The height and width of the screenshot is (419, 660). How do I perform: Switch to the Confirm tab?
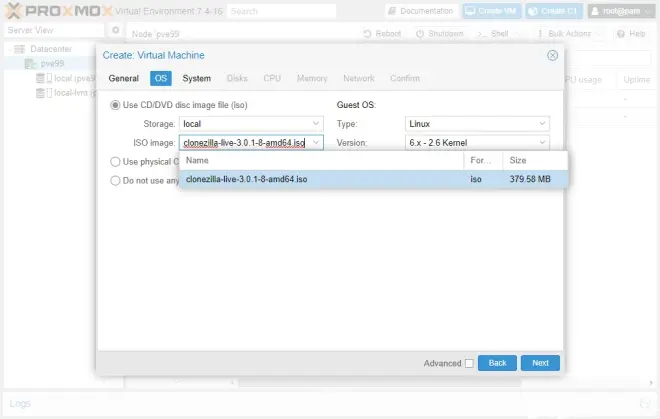405,78
